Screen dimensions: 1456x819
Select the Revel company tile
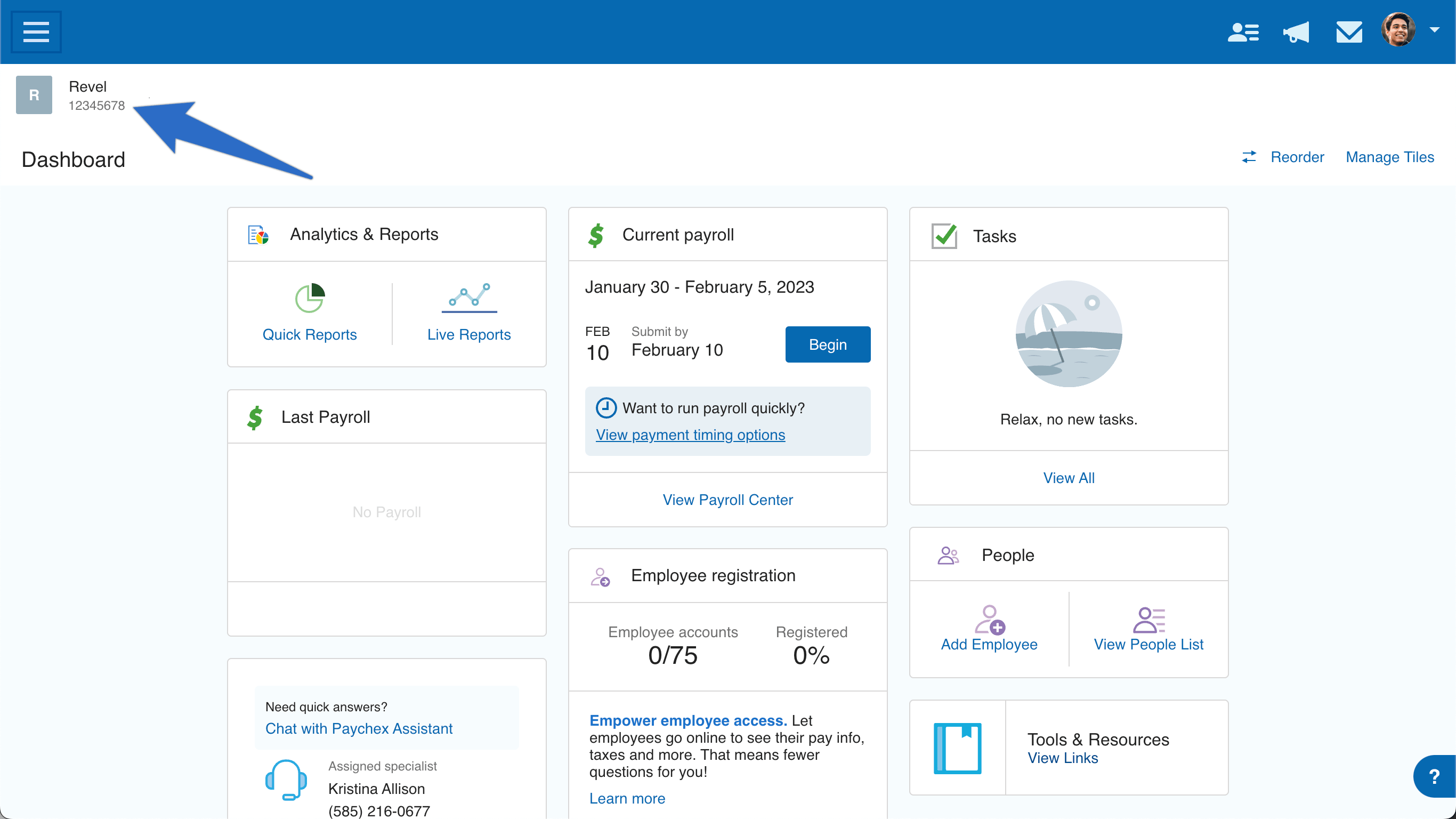click(x=70, y=95)
